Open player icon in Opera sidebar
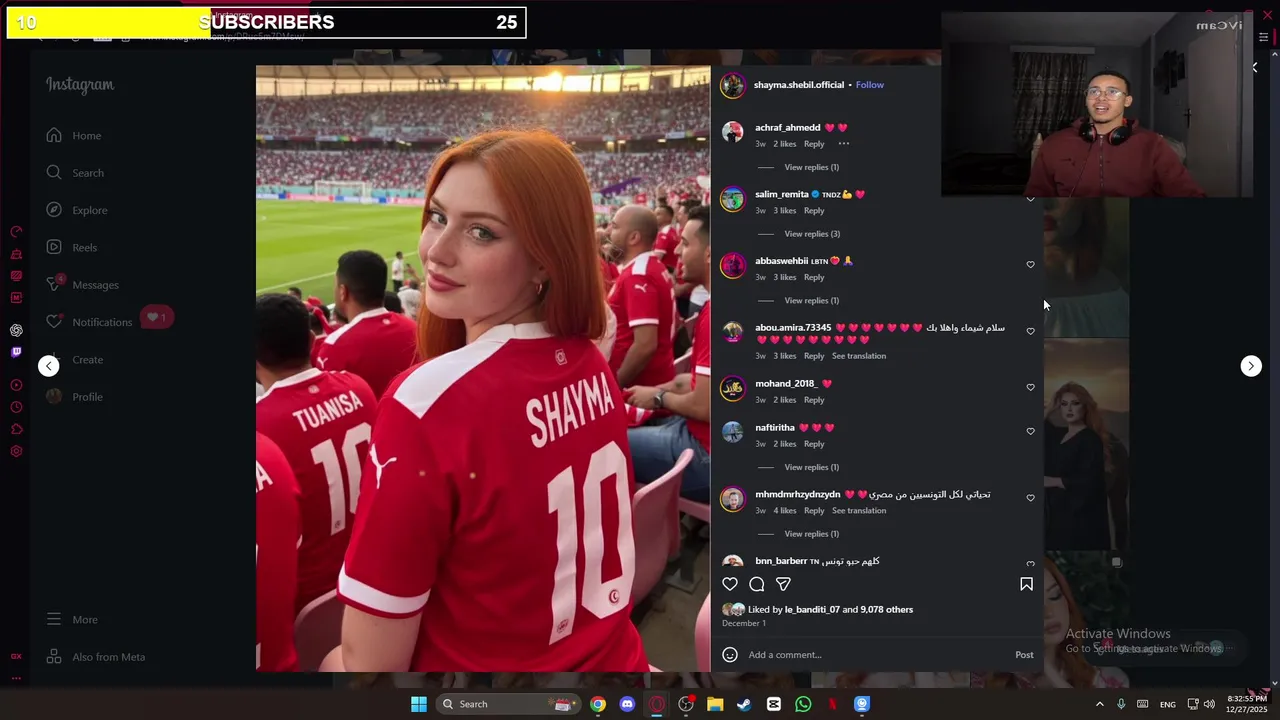The image size is (1280, 720). [x=16, y=385]
